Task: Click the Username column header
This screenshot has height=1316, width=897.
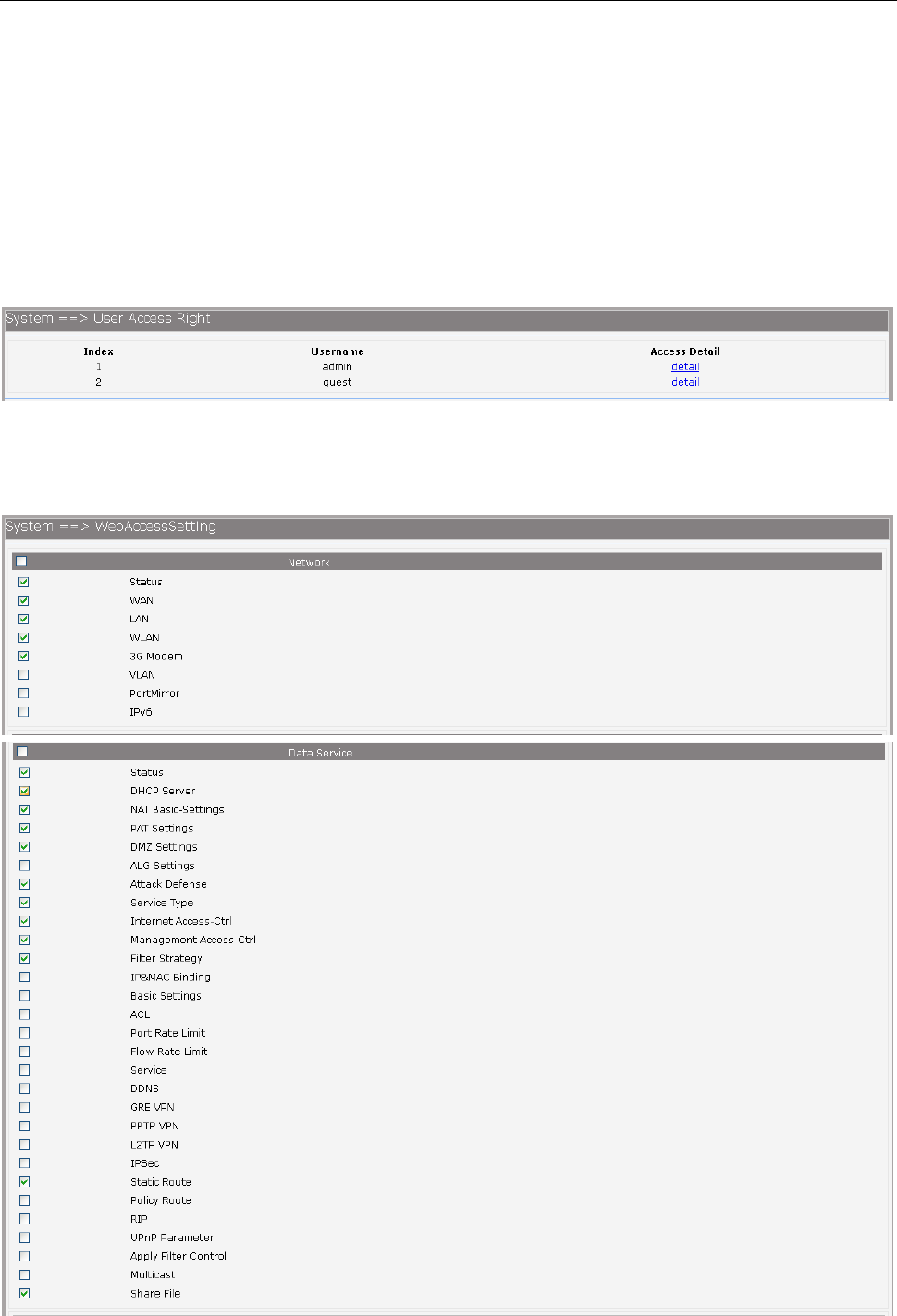Action: (x=338, y=351)
